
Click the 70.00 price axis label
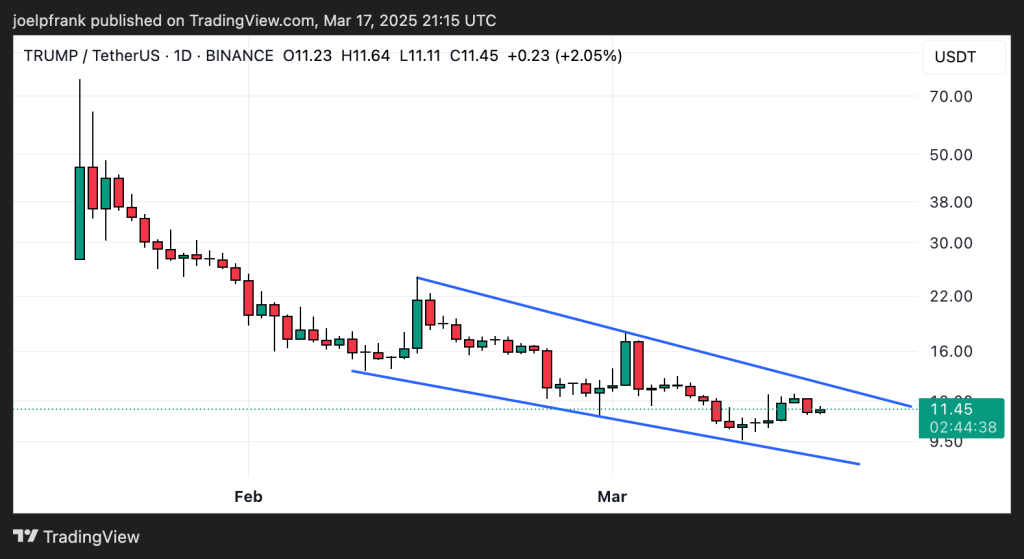coord(952,97)
